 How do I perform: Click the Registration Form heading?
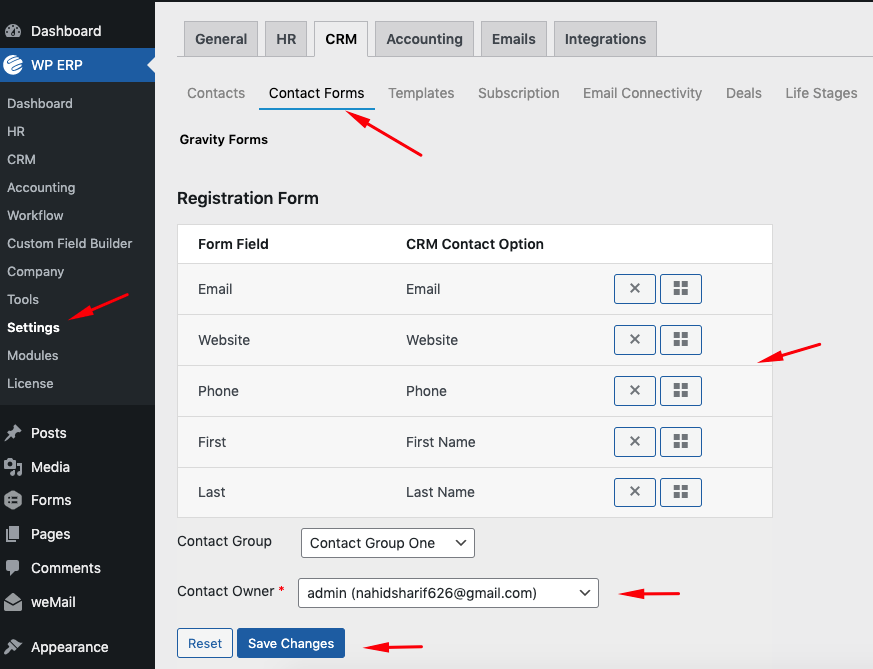coord(248,198)
